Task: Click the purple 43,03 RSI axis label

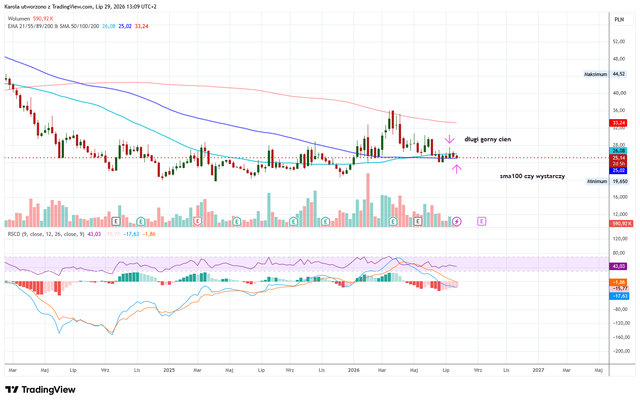Action: pyautogui.click(x=619, y=266)
